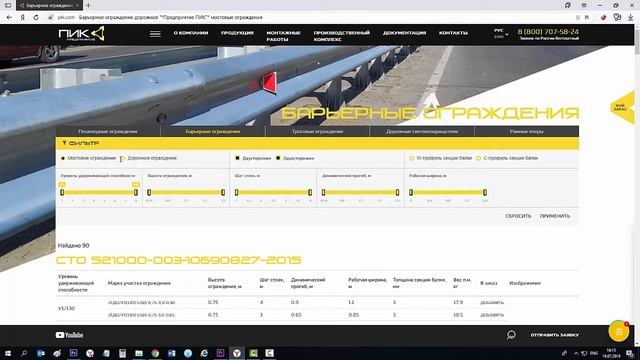Screen dimensions: 640x360
Task: Open Yandex Browser in taskbar
Action: [x=237, y=353]
